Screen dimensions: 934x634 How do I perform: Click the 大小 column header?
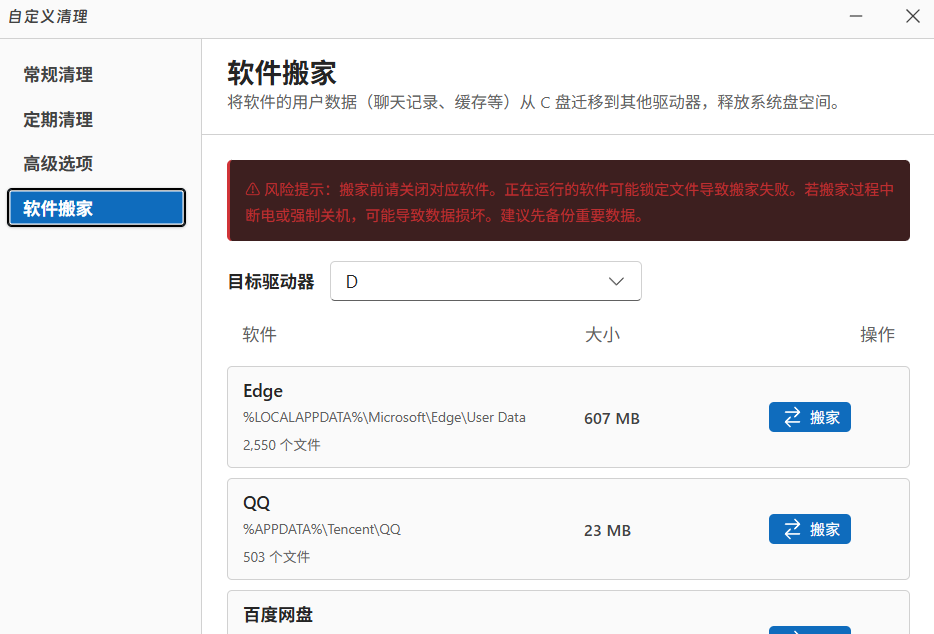pyautogui.click(x=602, y=334)
